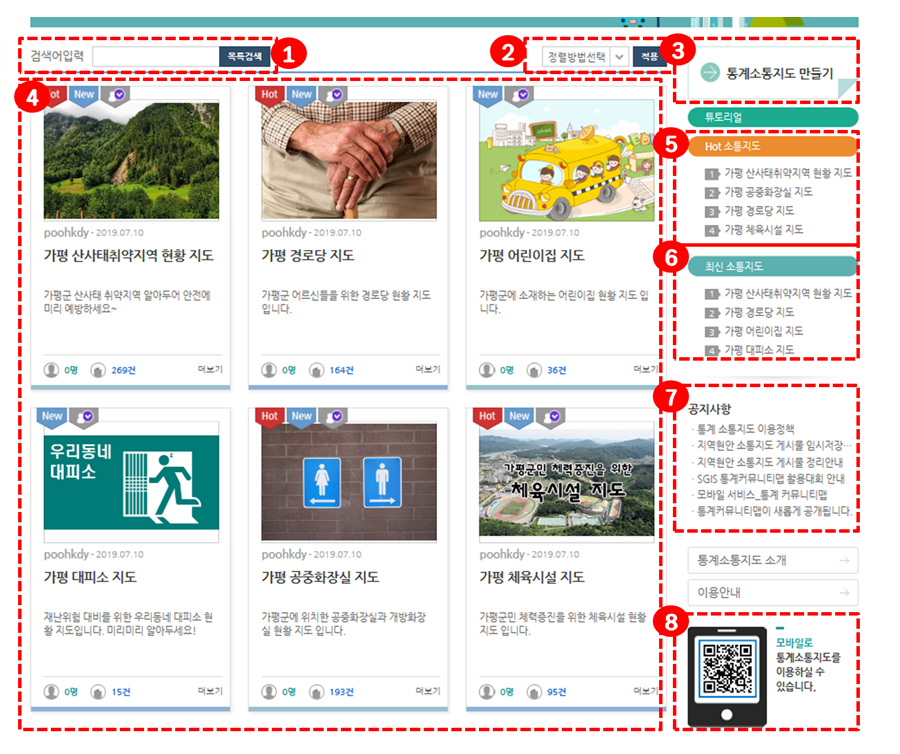Screen dimensions: 900x754
Task: Click the purple badge icon on 가평 산사태취약지역 card
Action: click(x=120, y=92)
